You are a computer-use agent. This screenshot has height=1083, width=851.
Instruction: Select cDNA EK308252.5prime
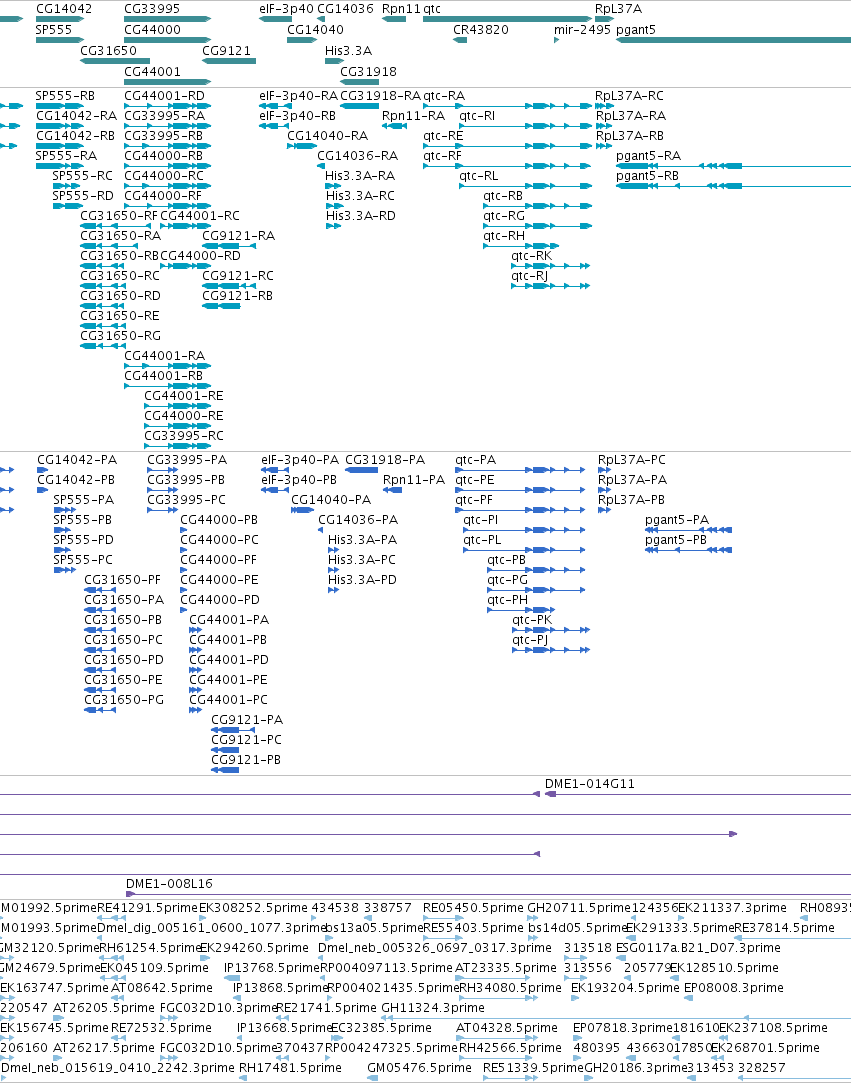tap(253, 908)
